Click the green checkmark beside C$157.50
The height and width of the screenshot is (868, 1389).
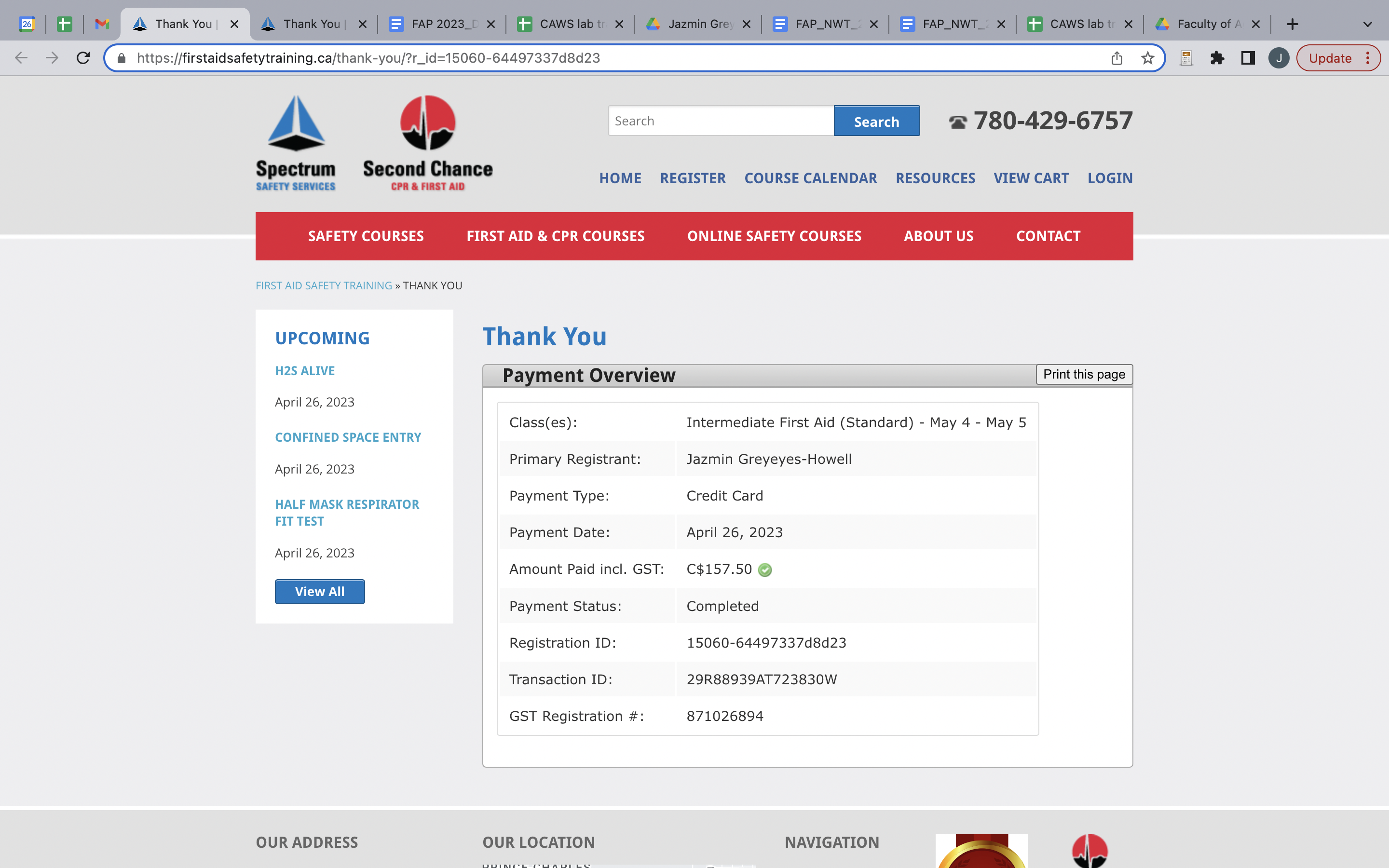[x=764, y=570]
